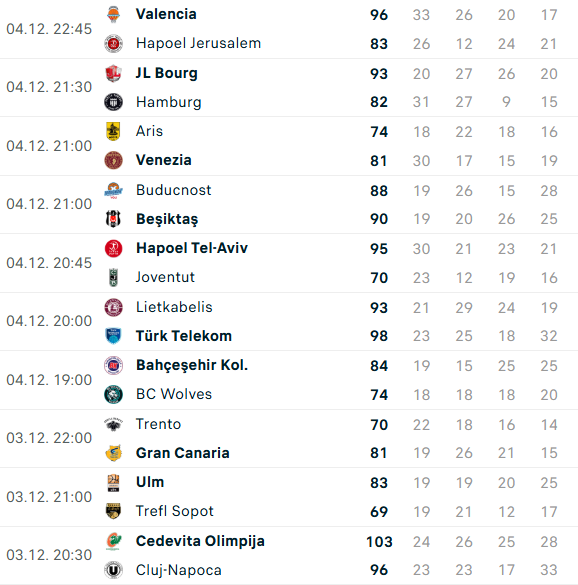Open the Venezia team name link

163,160
